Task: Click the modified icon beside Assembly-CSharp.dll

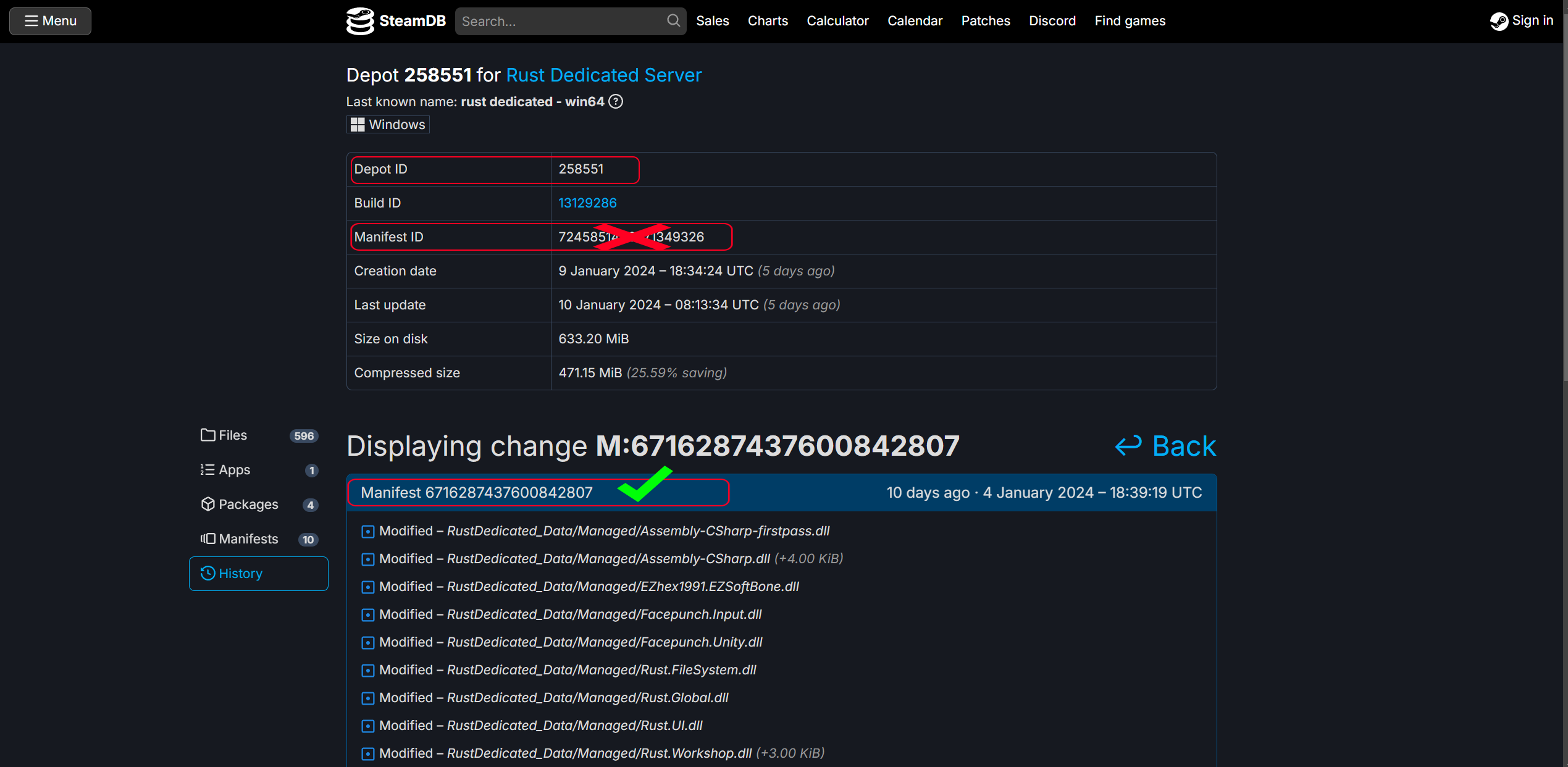Action: pos(368,558)
